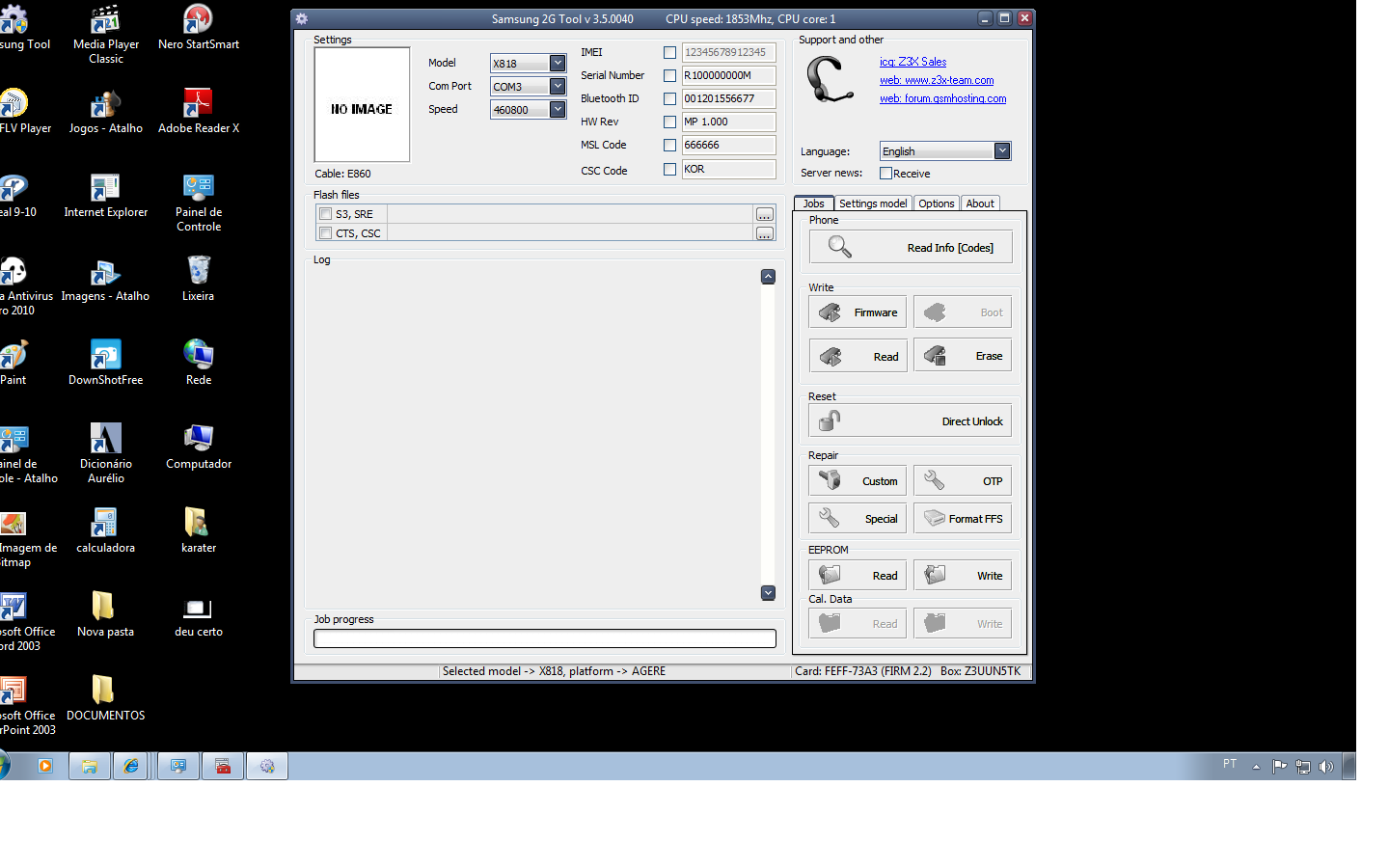
Task: Click the Erase button
Action: (963, 355)
